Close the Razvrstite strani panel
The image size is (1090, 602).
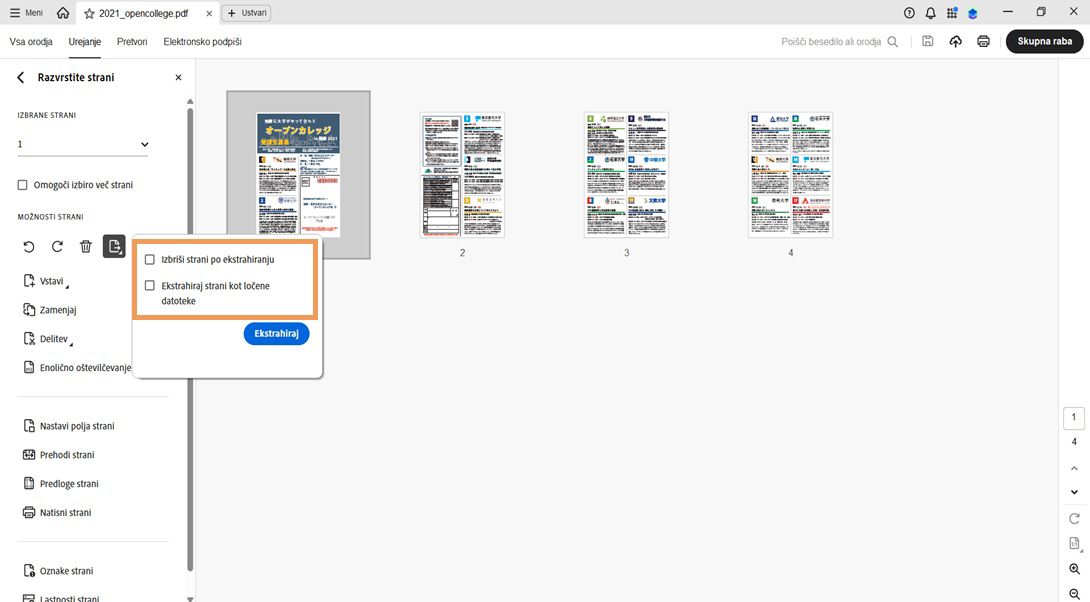coord(178,77)
